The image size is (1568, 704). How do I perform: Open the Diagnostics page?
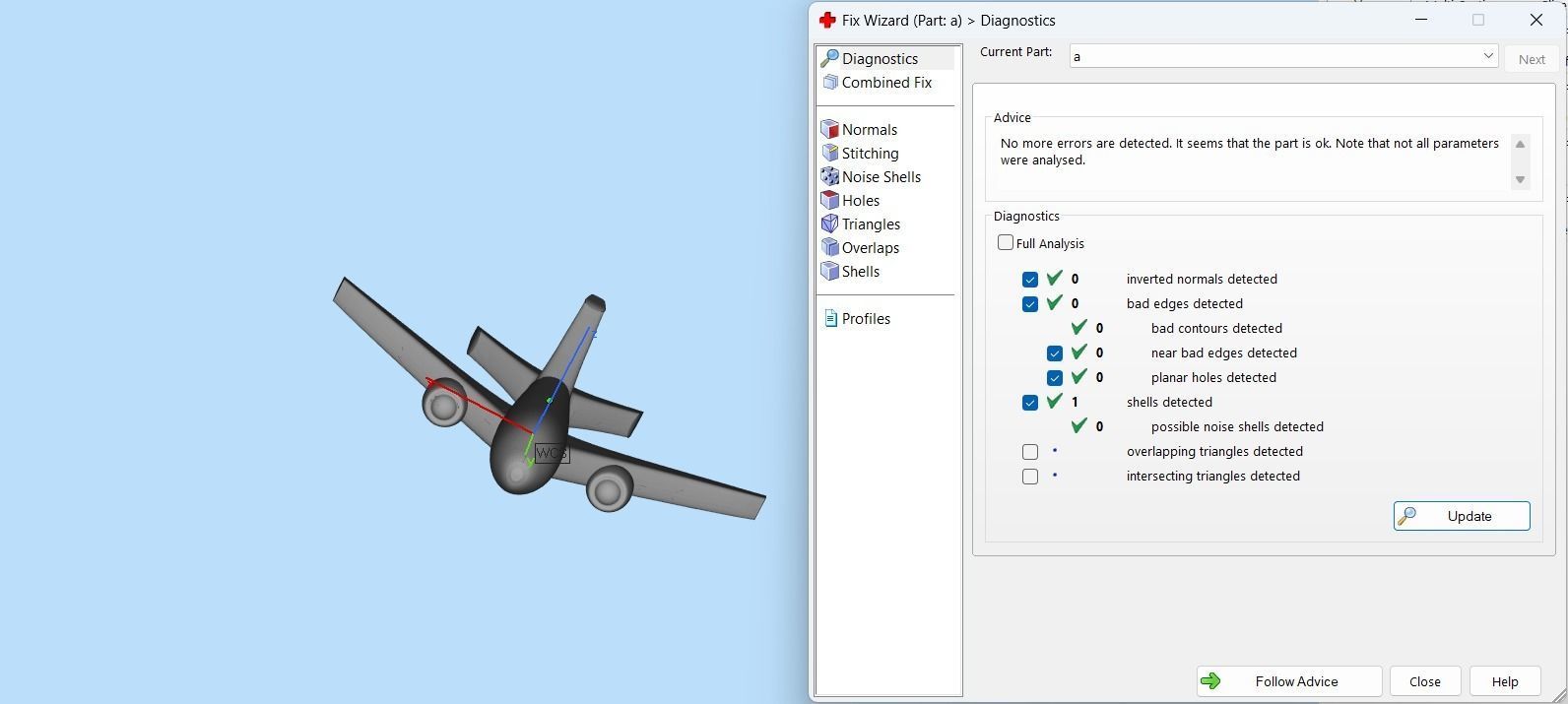880,59
